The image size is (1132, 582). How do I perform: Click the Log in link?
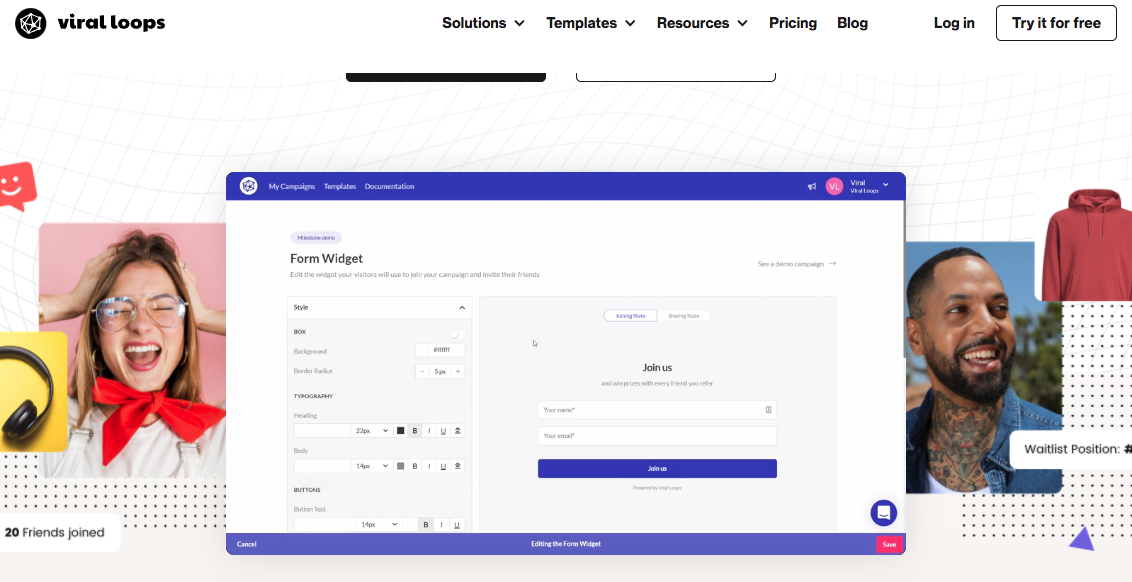954,23
